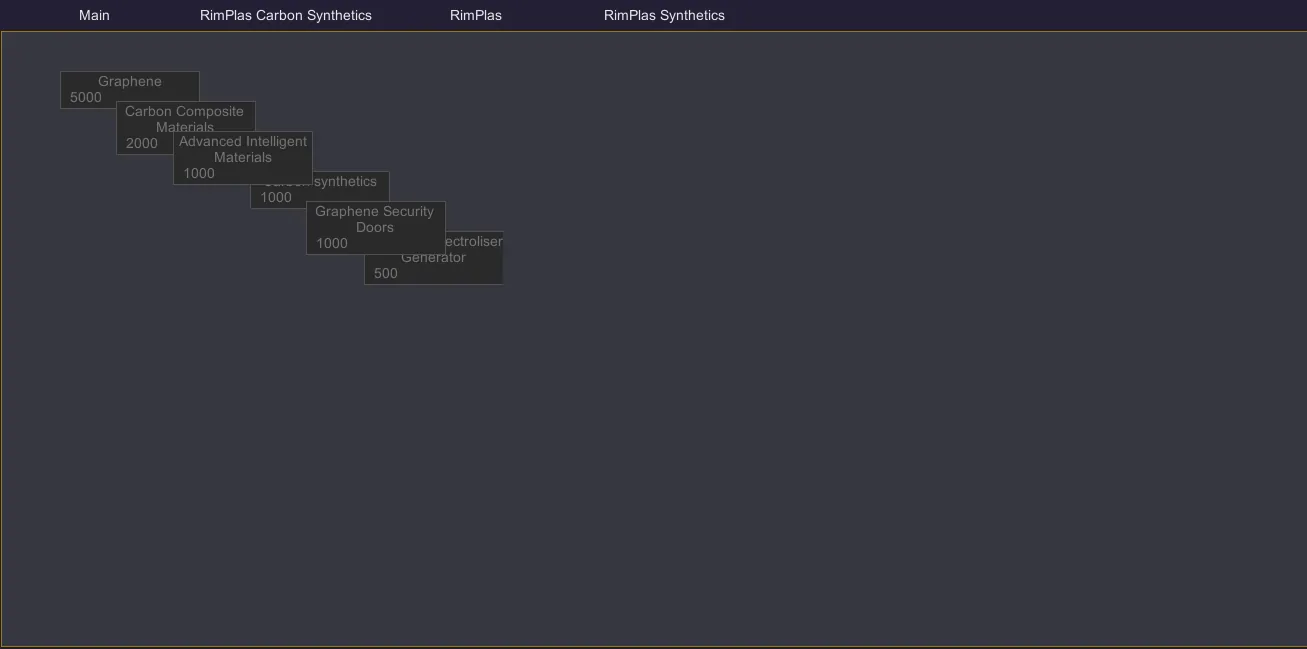Click blank tab bar space right of RimPlas Synthetics
Viewport: 1307px width, 649px height.
1000,15
